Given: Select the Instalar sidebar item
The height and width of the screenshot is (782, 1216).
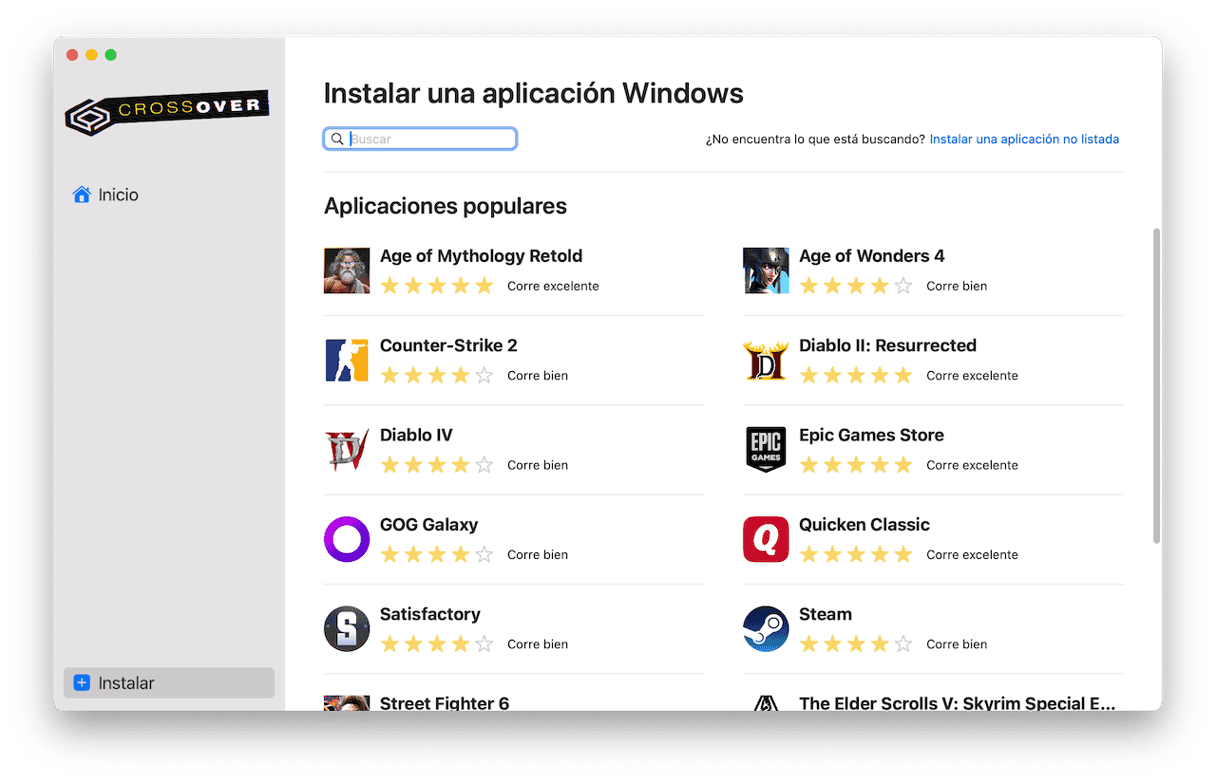Looking at the screenshot, I should 169,683.
